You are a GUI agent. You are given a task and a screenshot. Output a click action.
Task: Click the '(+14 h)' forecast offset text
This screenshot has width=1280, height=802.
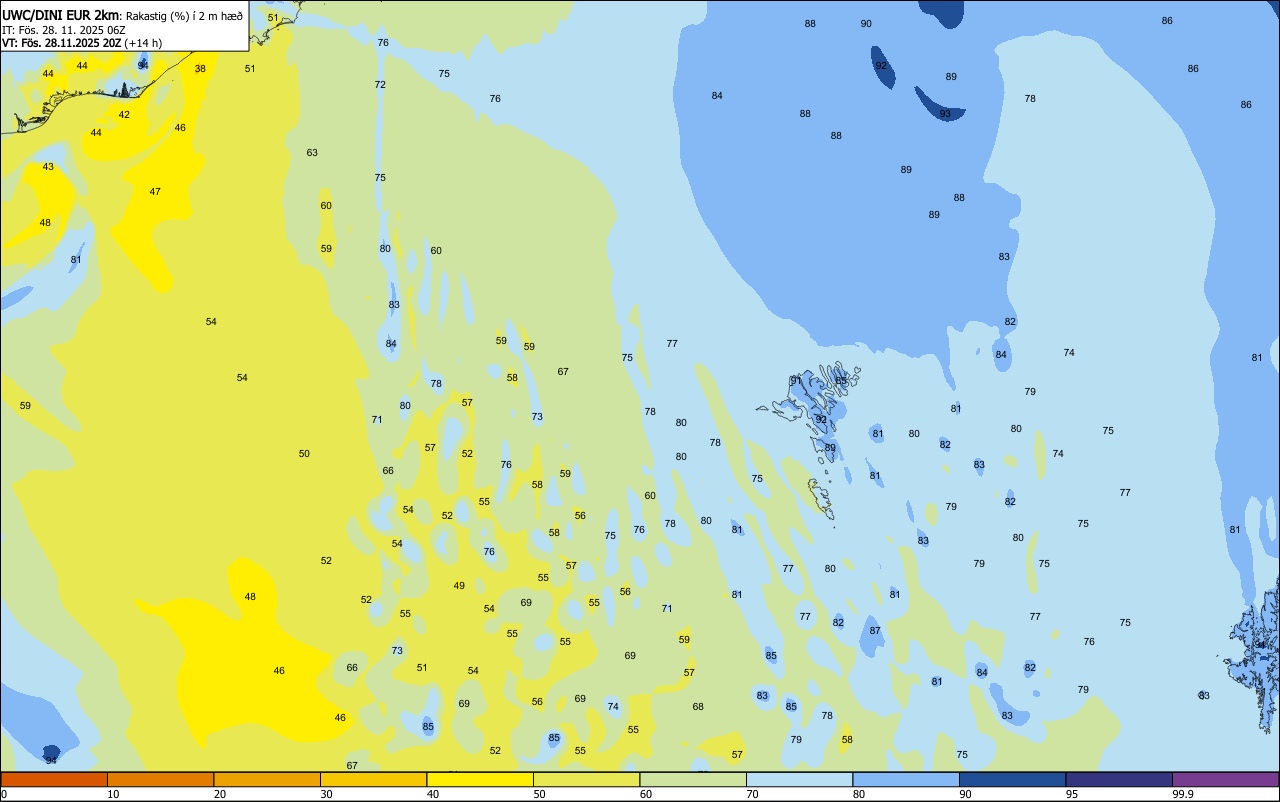[x=143, y=43]
